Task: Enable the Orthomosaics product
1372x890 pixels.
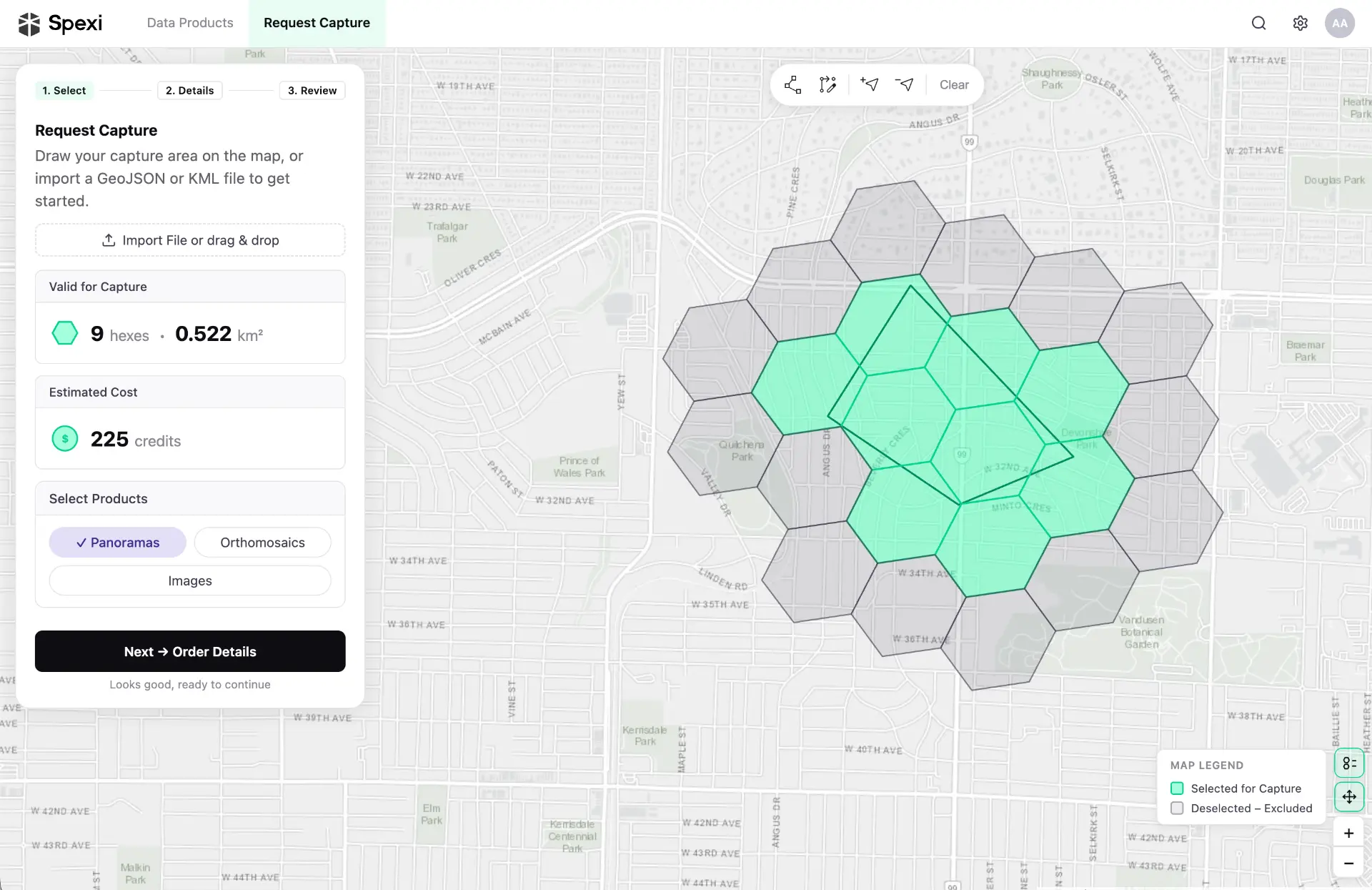Action: [262, 543]
